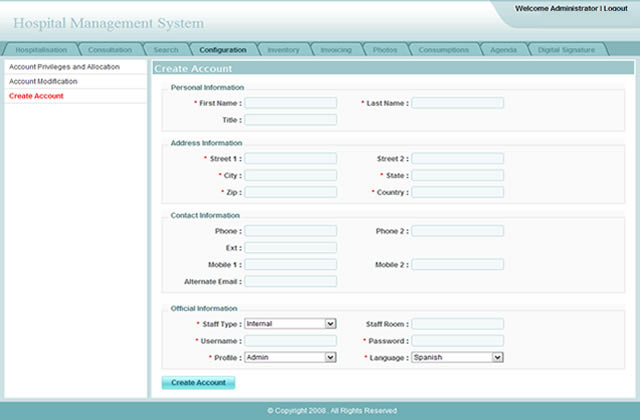
Task: Click the First Name input field
Action: (290, 103)
